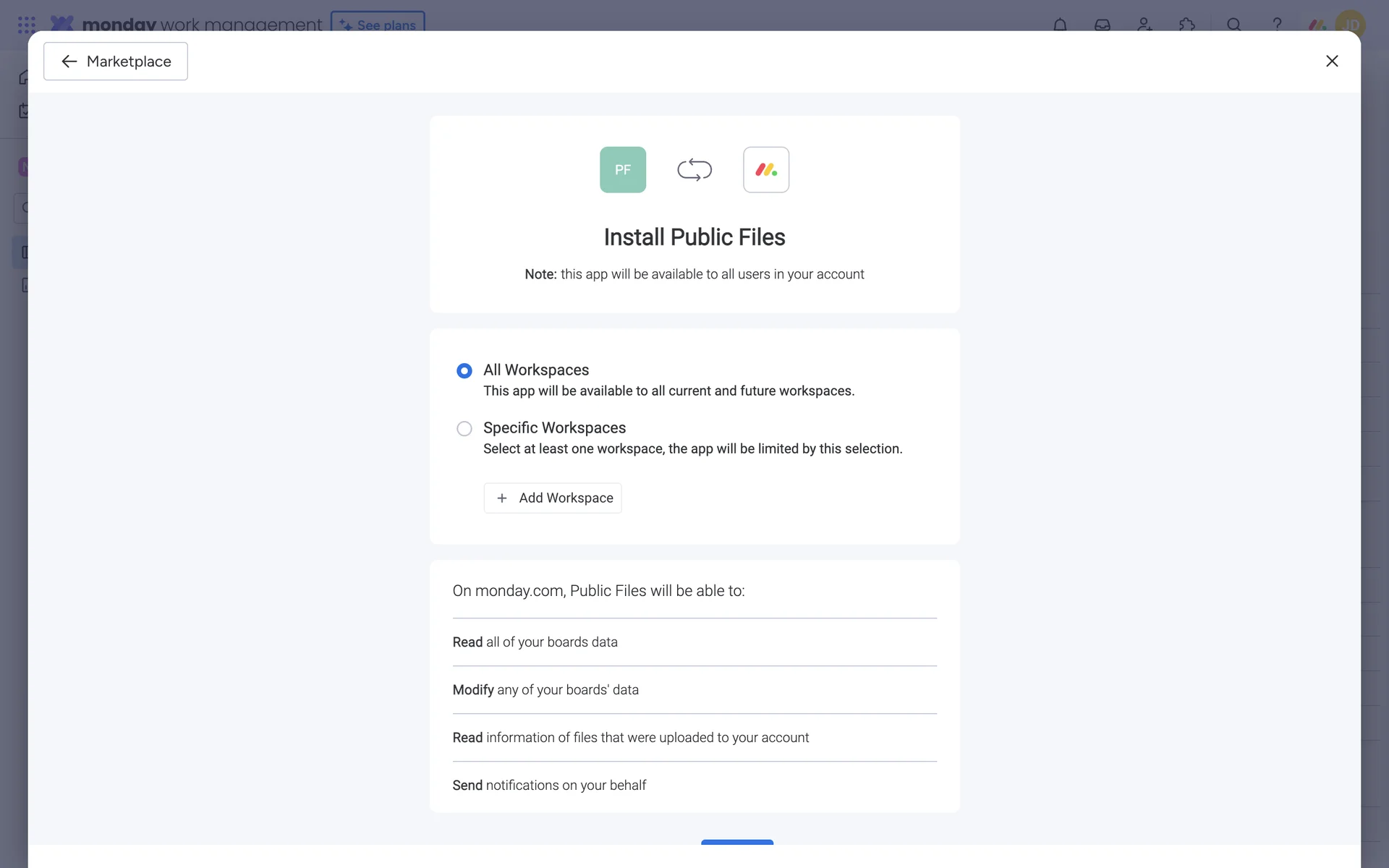Open the apps puzzle-piece icon
Screen dimensions: 1389x868
[1186, 25]
